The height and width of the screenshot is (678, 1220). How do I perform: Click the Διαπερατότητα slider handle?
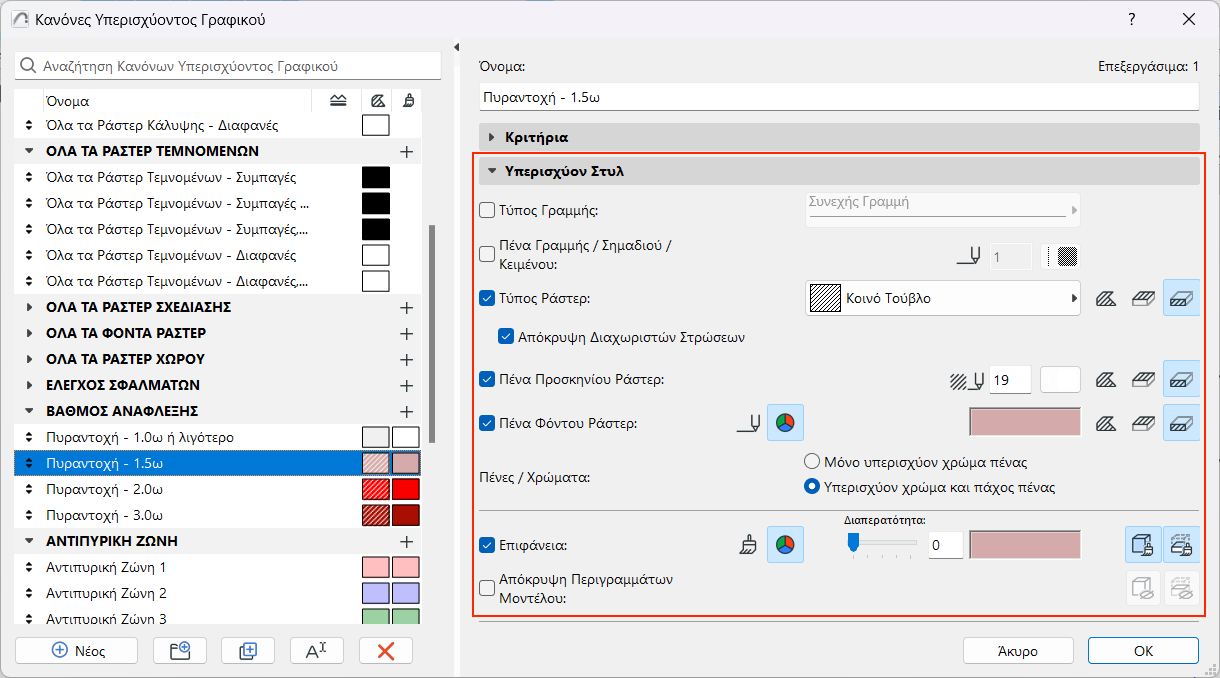coord(853,542)
